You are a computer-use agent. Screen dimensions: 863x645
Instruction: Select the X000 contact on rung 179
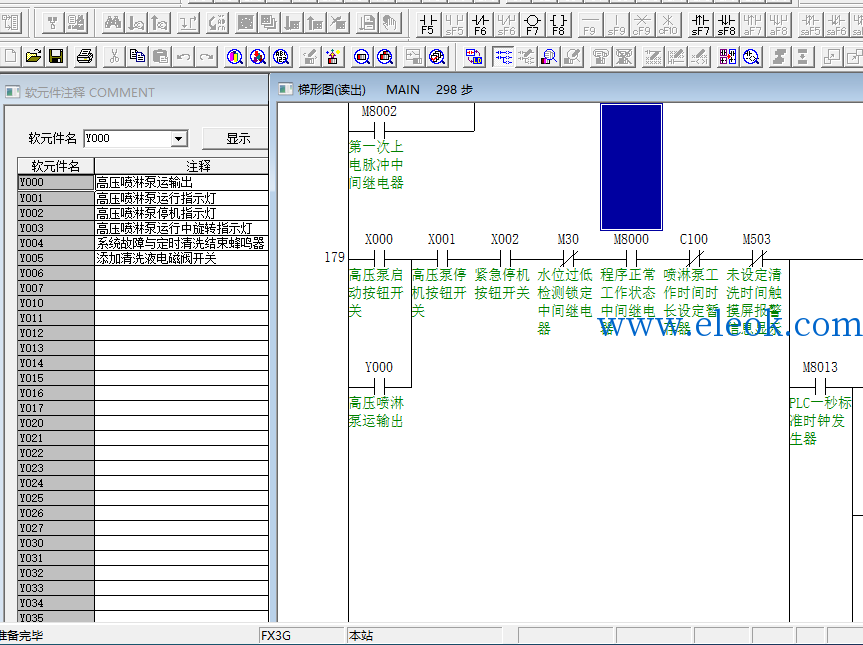click(379, 257)
